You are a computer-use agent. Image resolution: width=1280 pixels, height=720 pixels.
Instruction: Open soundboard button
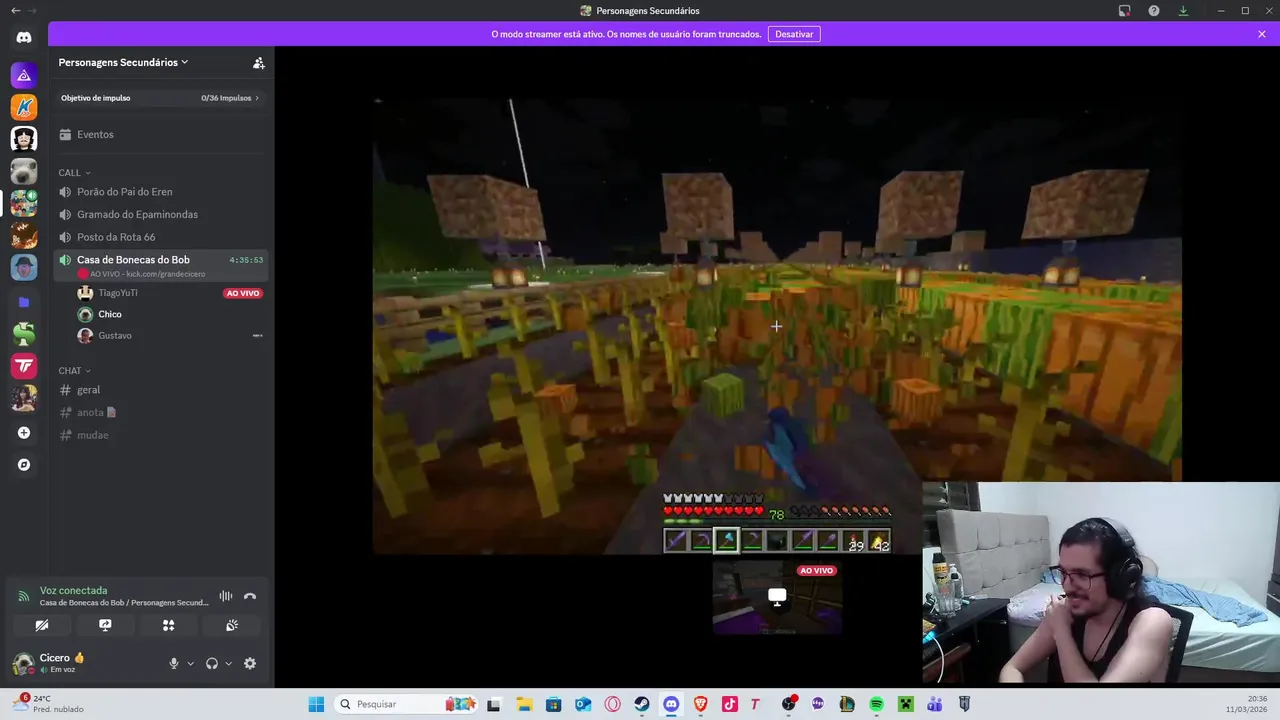pyautogui.click(x=232, y=625)
